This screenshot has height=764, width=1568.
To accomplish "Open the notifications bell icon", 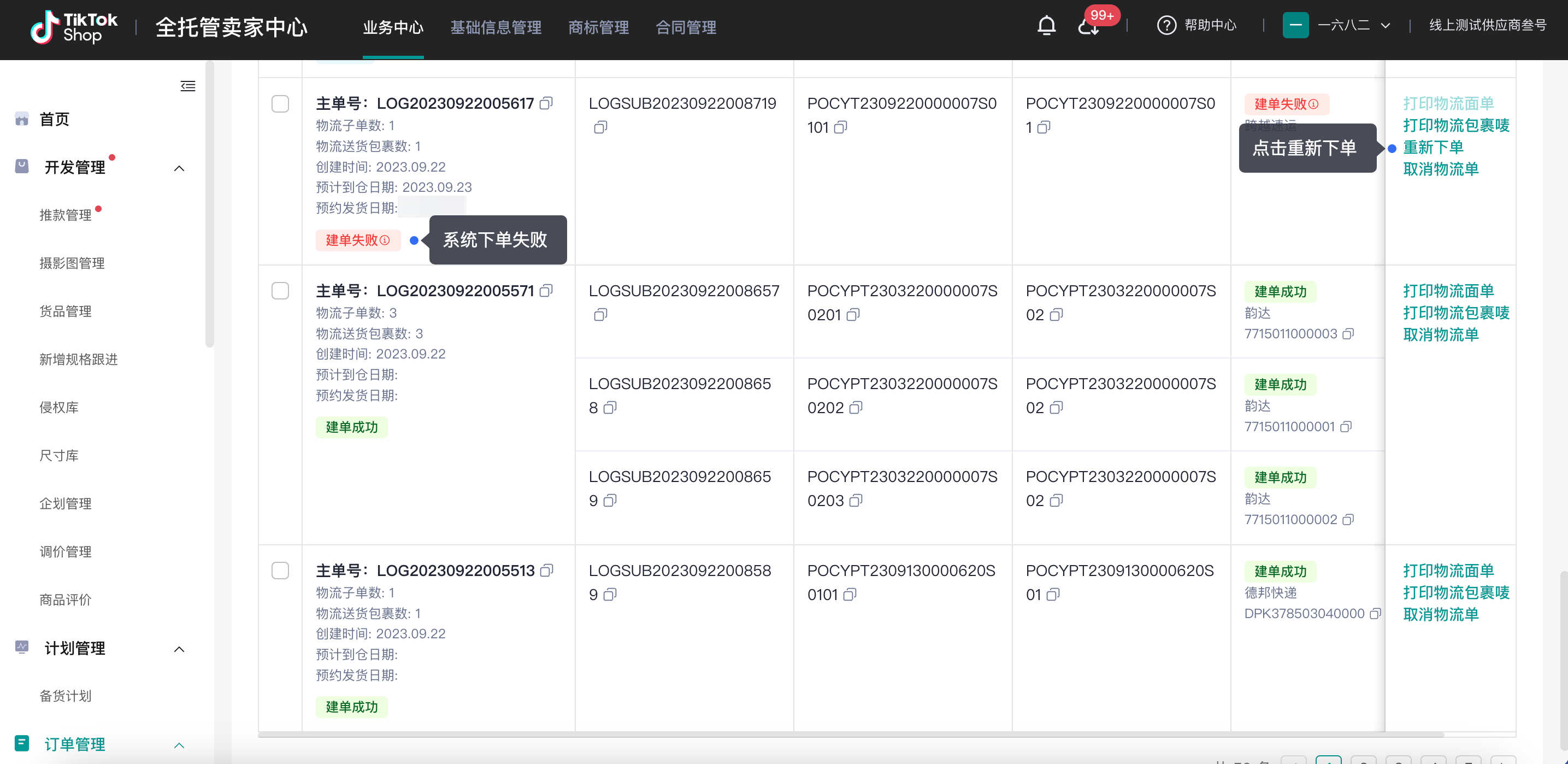I will click(1046, 26).
